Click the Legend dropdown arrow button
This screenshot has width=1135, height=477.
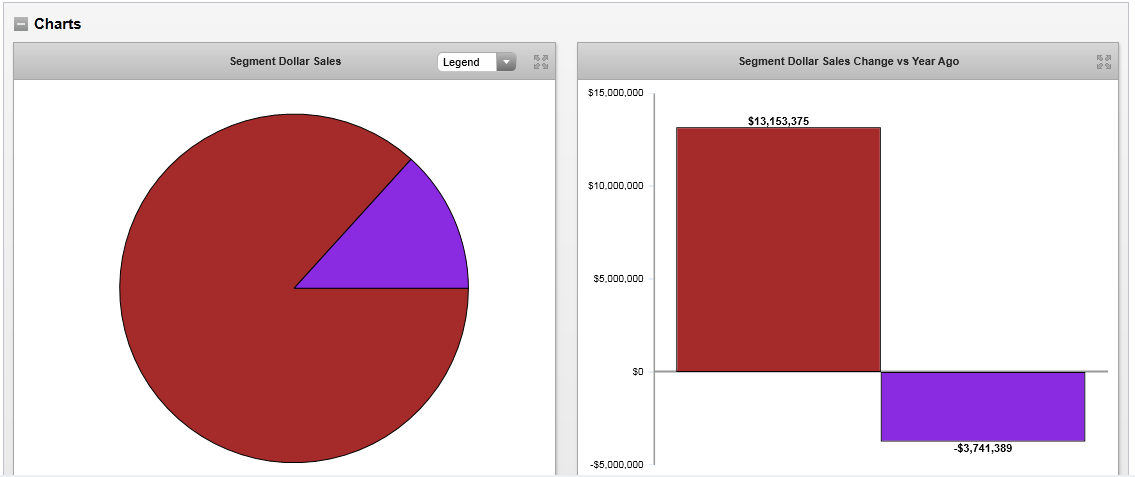pyautogui.click(x=506, y=62)
